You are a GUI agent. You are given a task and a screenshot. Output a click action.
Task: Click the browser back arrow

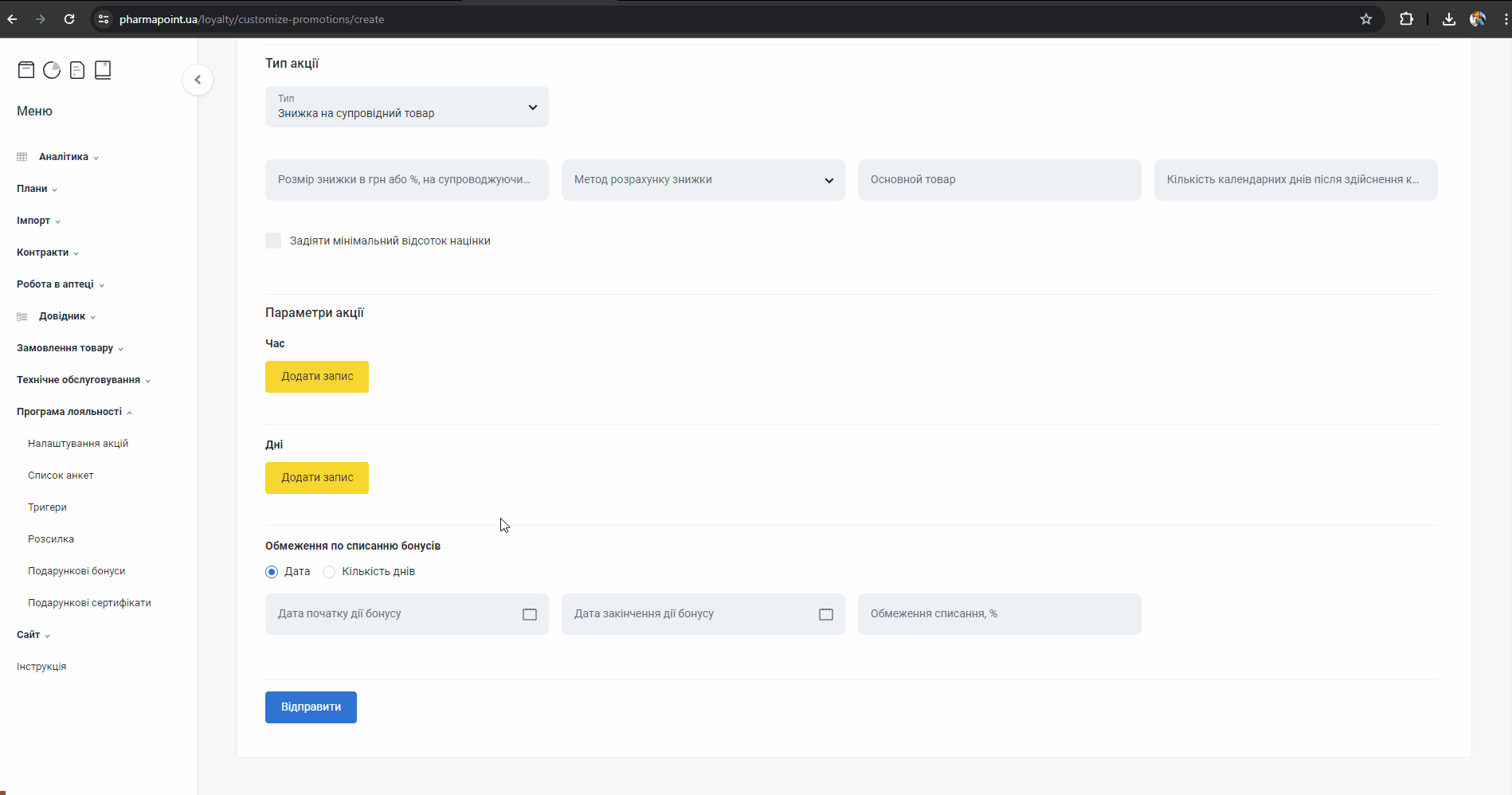12,19
